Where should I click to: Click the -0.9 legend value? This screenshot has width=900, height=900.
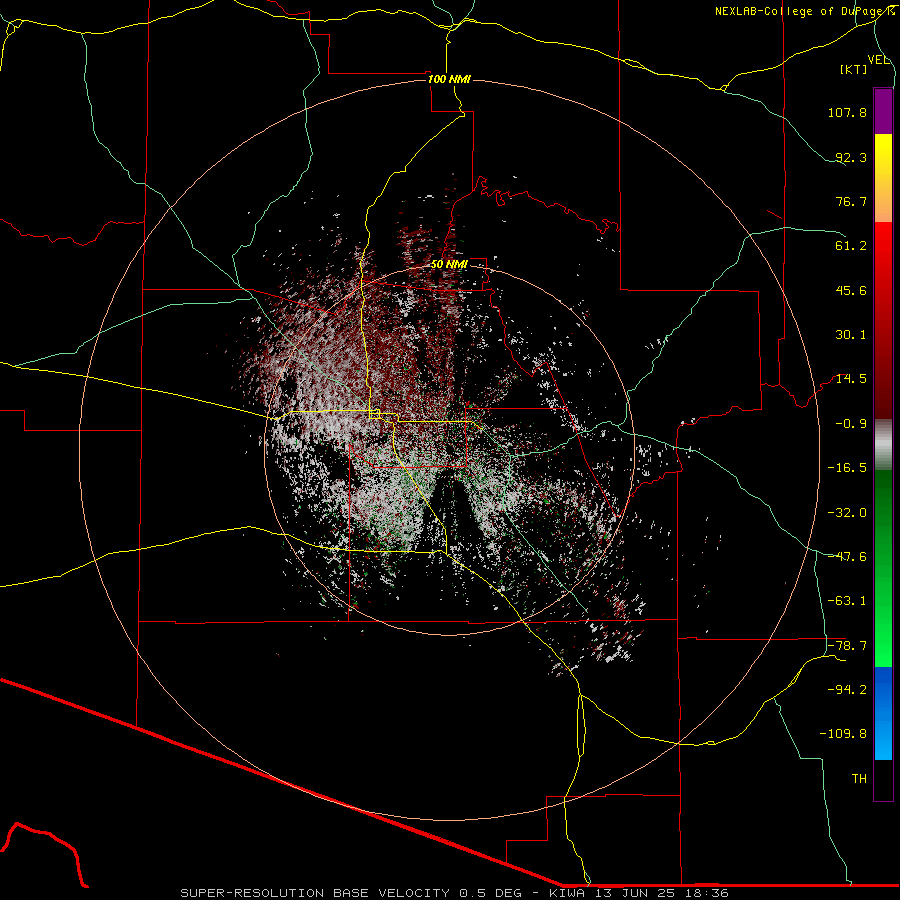pos(851,424)
